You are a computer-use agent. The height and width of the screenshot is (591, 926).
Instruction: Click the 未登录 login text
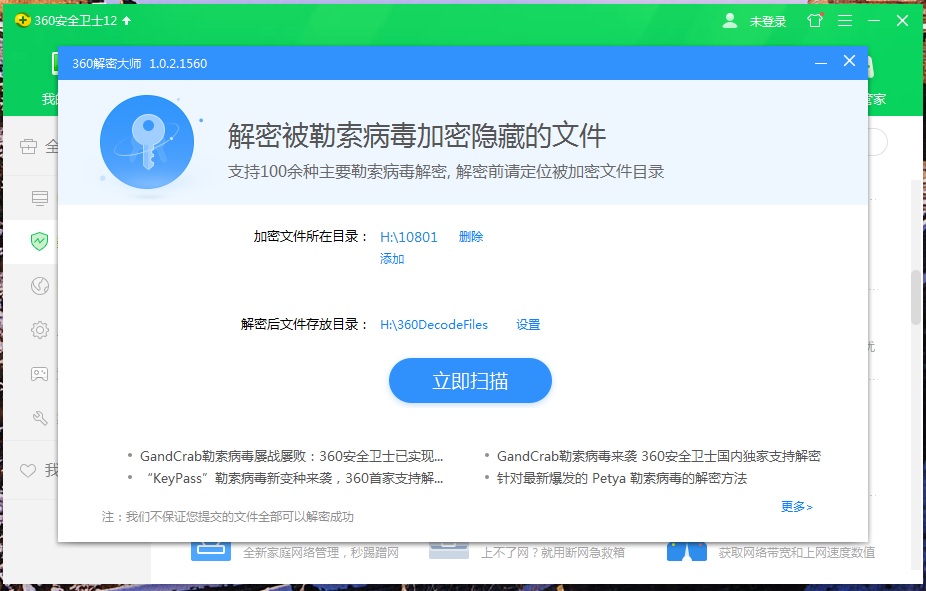click(x=768, y=22)
